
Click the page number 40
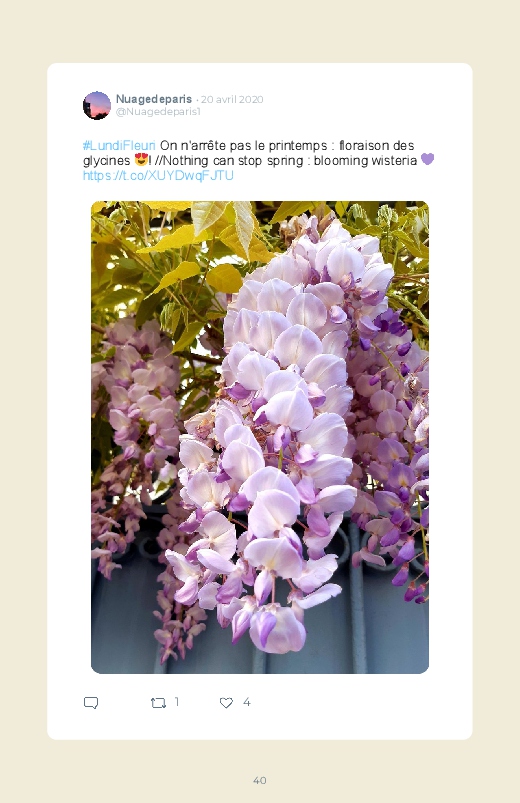(x=260, y=780)
